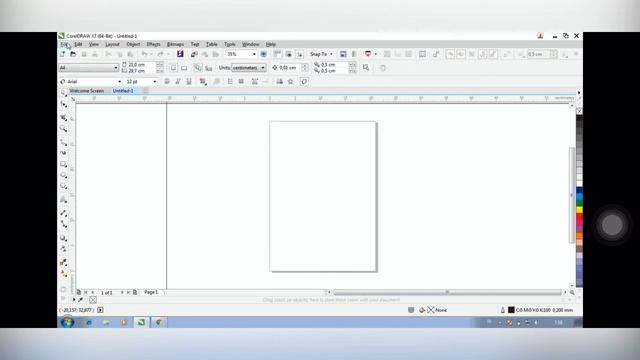Select the Drop Shadow tool
This screenshot has width=640, height=360.
63,238
